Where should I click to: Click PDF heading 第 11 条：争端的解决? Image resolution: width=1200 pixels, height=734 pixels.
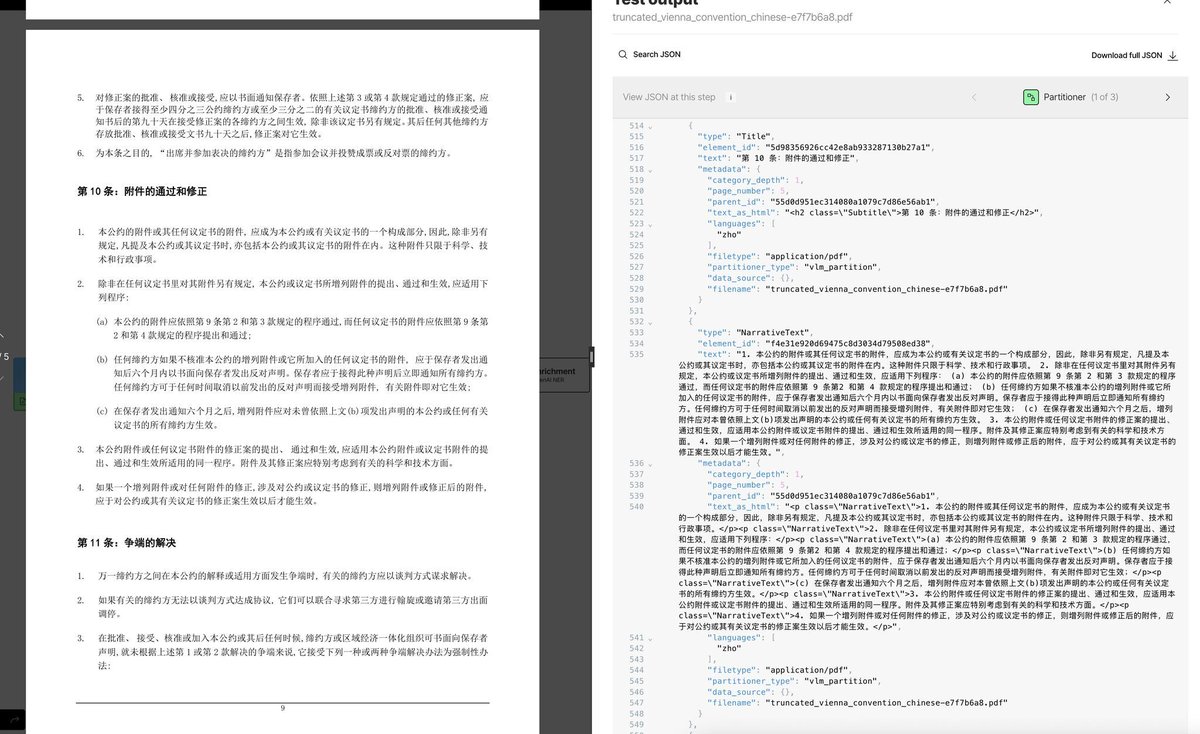tap(127, 542)
